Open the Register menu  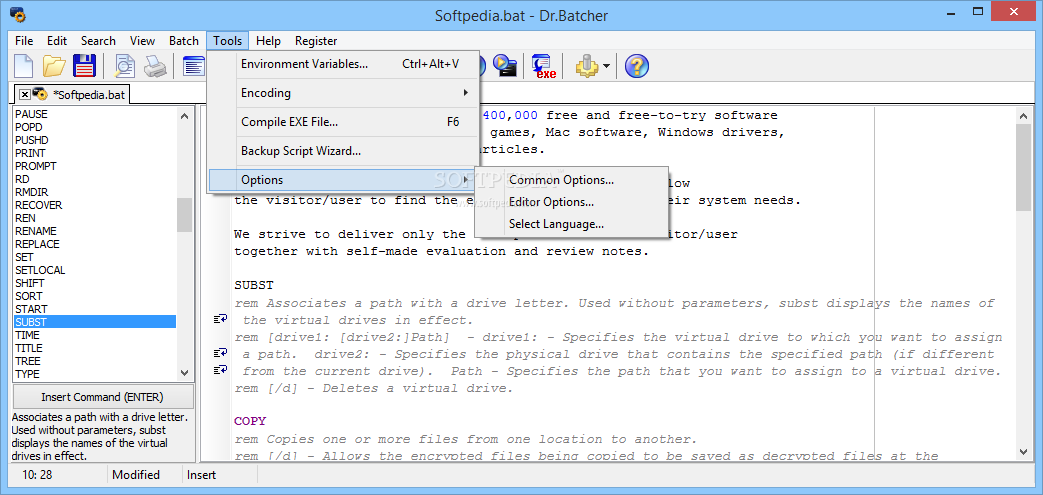(x=316, y=41)
